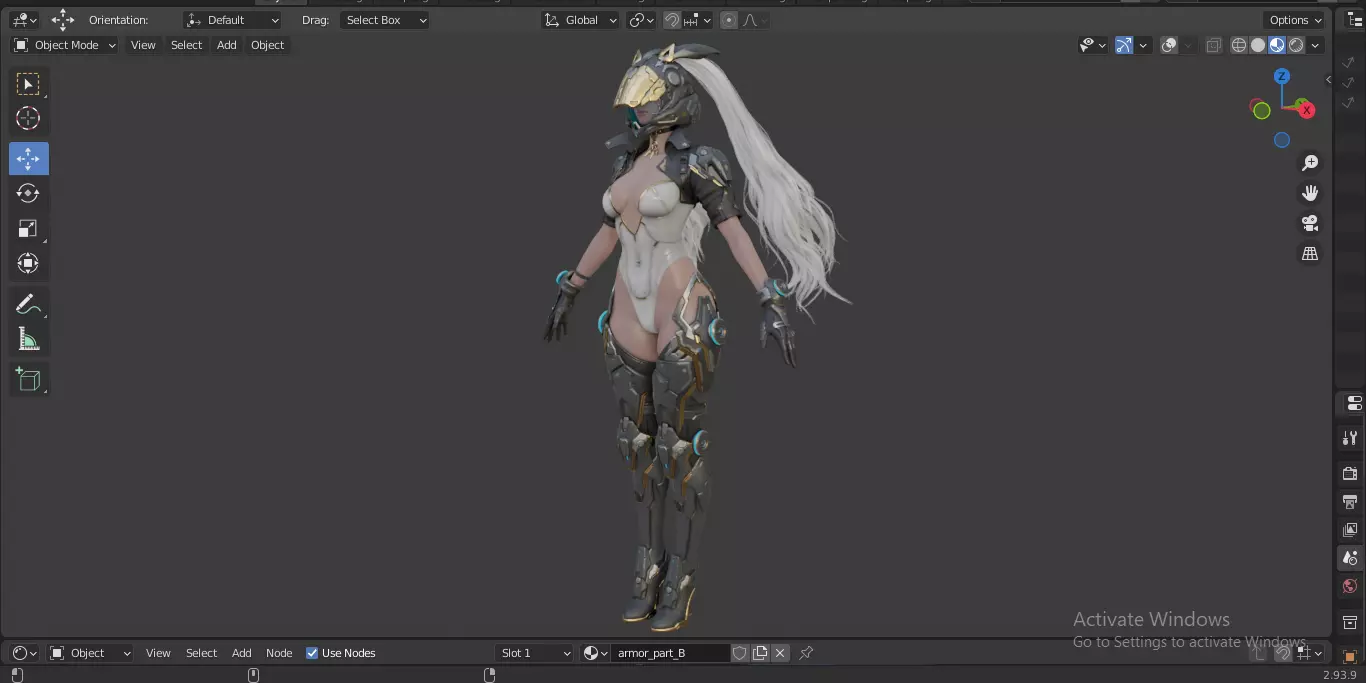Open the Scene properties tab

point(1350,558)
